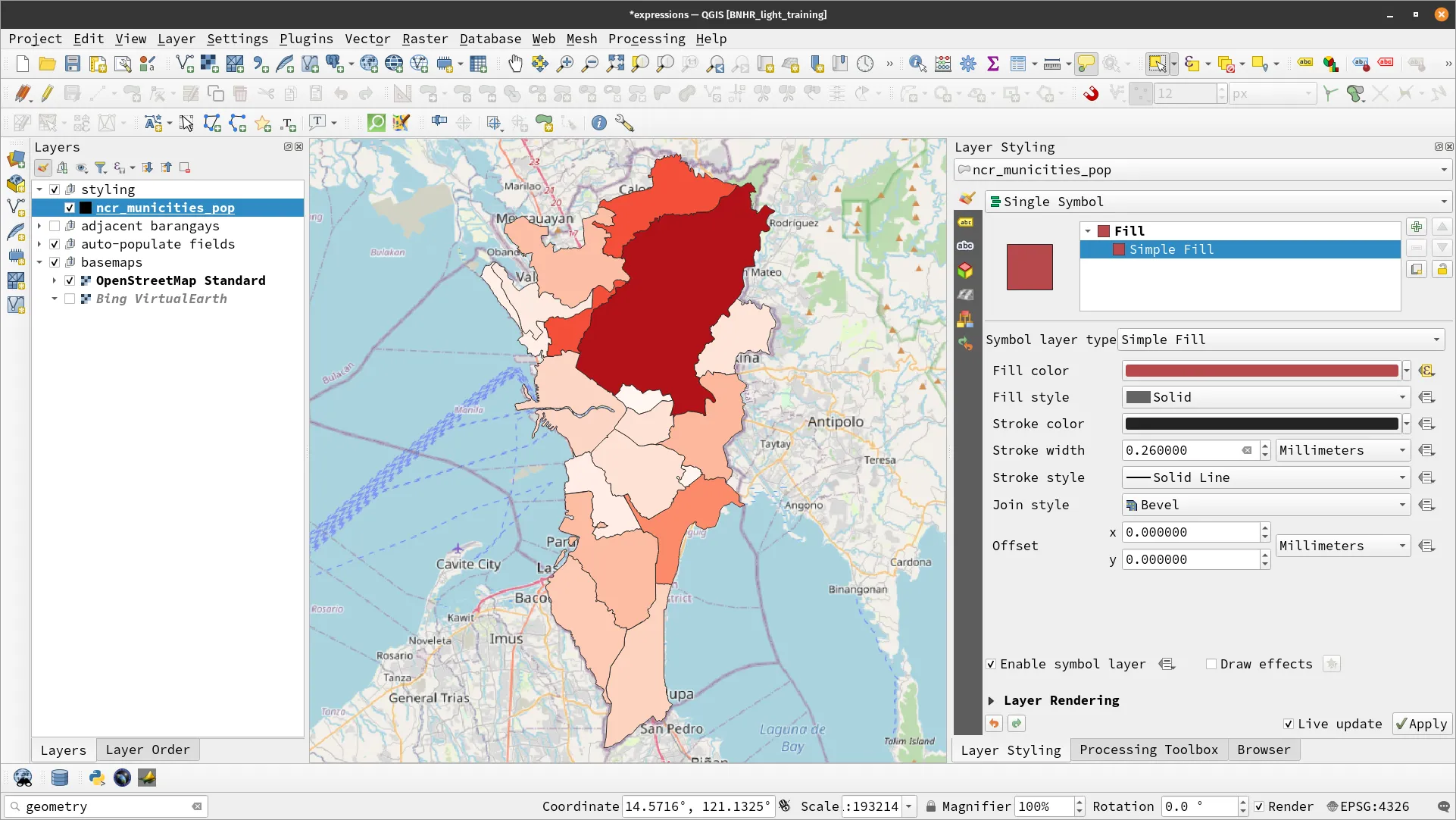The width and height of the screenshot is (1456, 820).
Task: Select the Identify Features tool
Action: coord(917,64)
